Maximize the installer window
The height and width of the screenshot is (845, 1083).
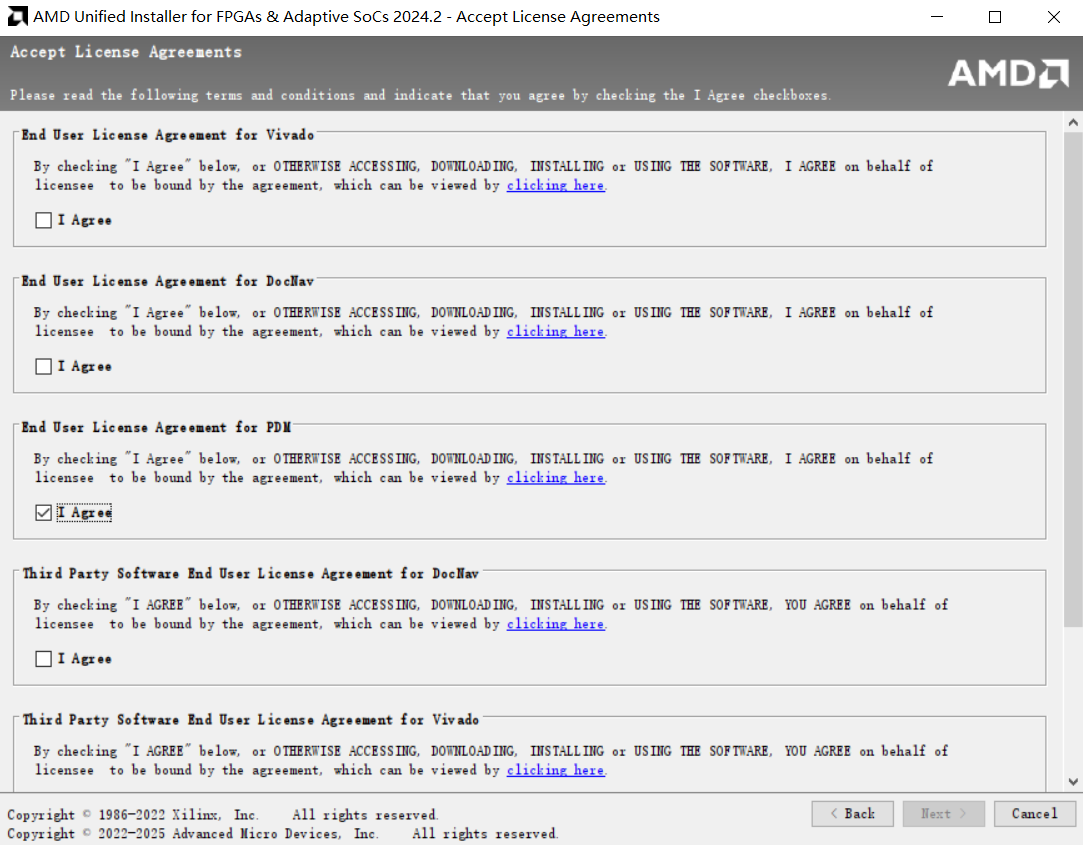995,17
